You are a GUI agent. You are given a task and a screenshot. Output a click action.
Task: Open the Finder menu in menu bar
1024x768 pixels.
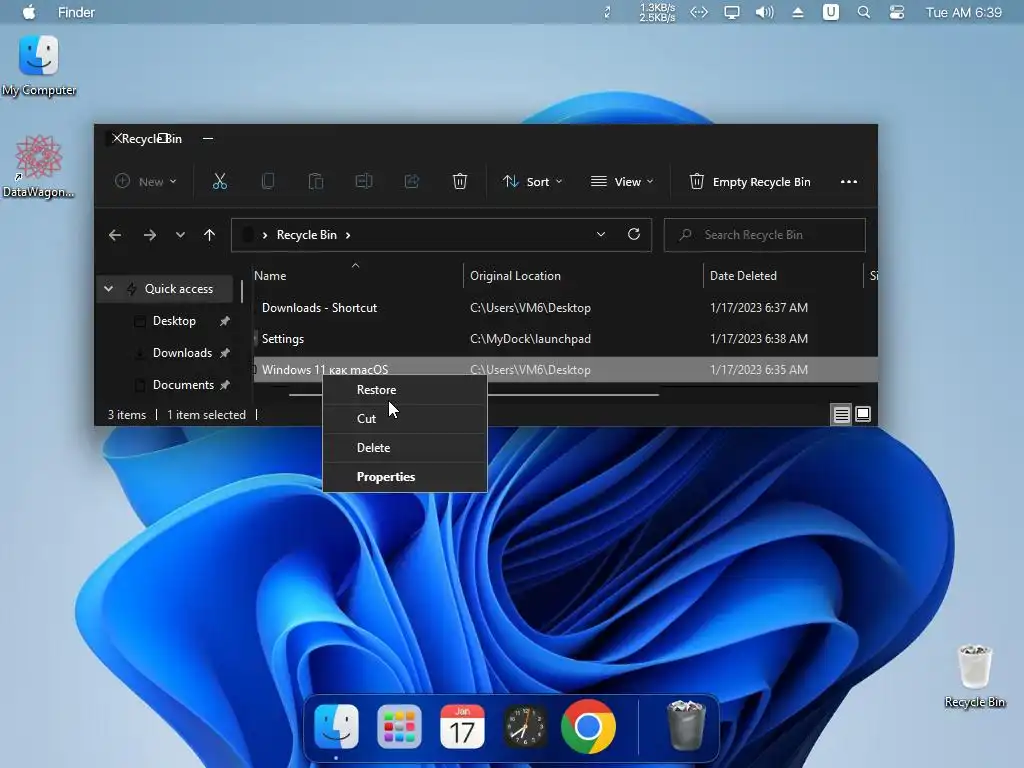76,12
